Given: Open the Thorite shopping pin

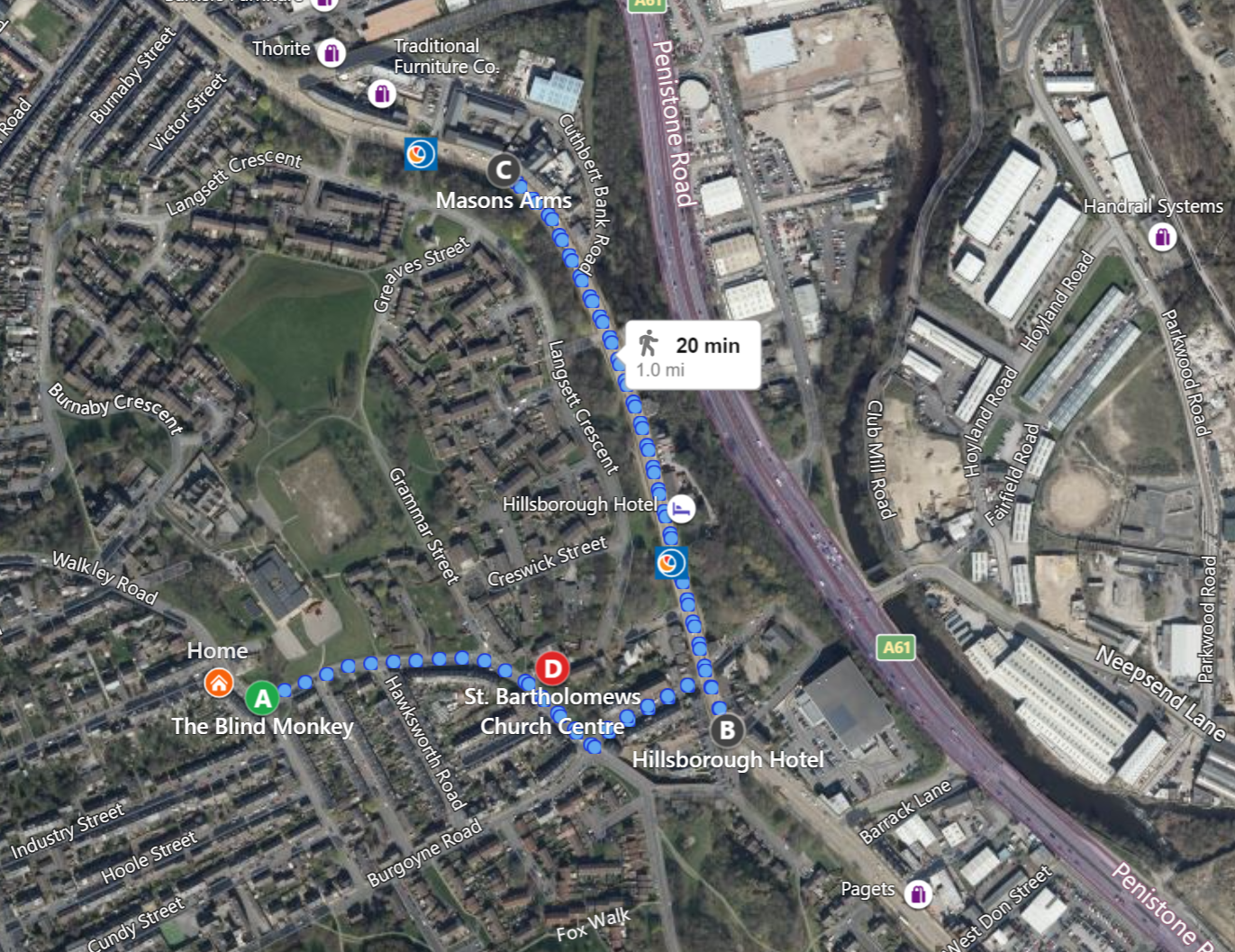Looking at the screenshot, I should [331, 52].
